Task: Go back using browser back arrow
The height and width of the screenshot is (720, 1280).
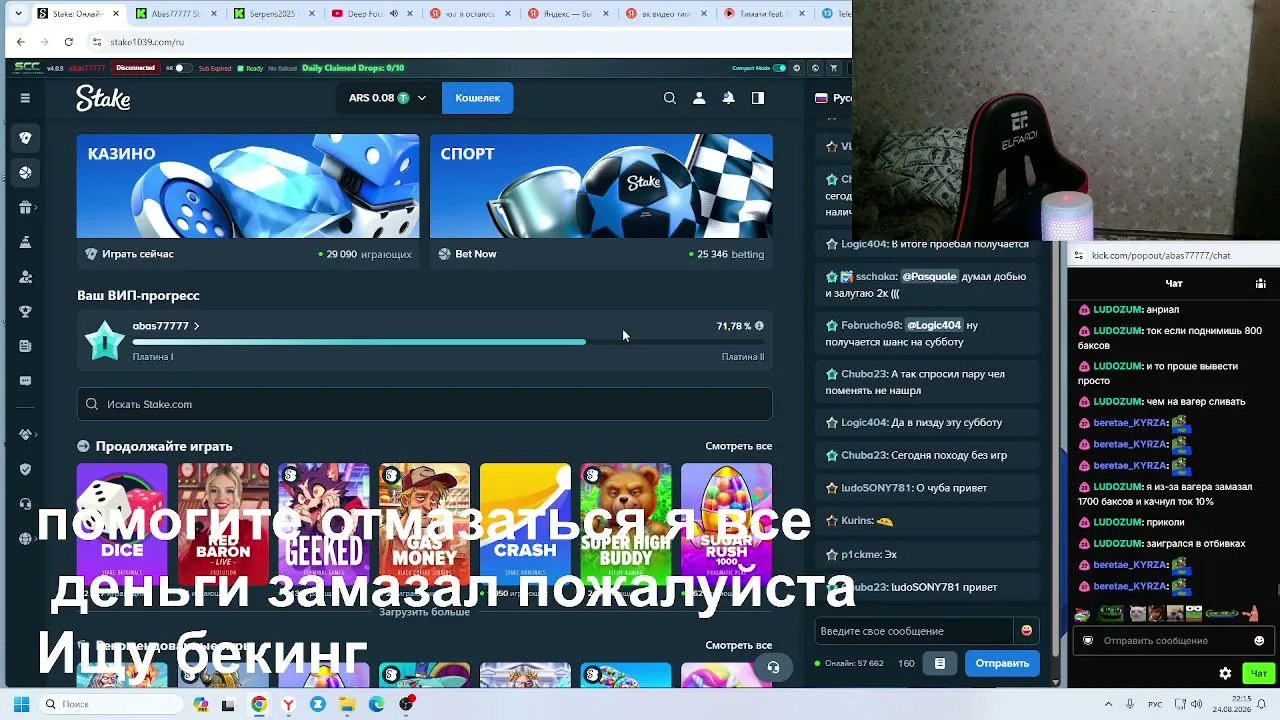Action: (21, 42)
